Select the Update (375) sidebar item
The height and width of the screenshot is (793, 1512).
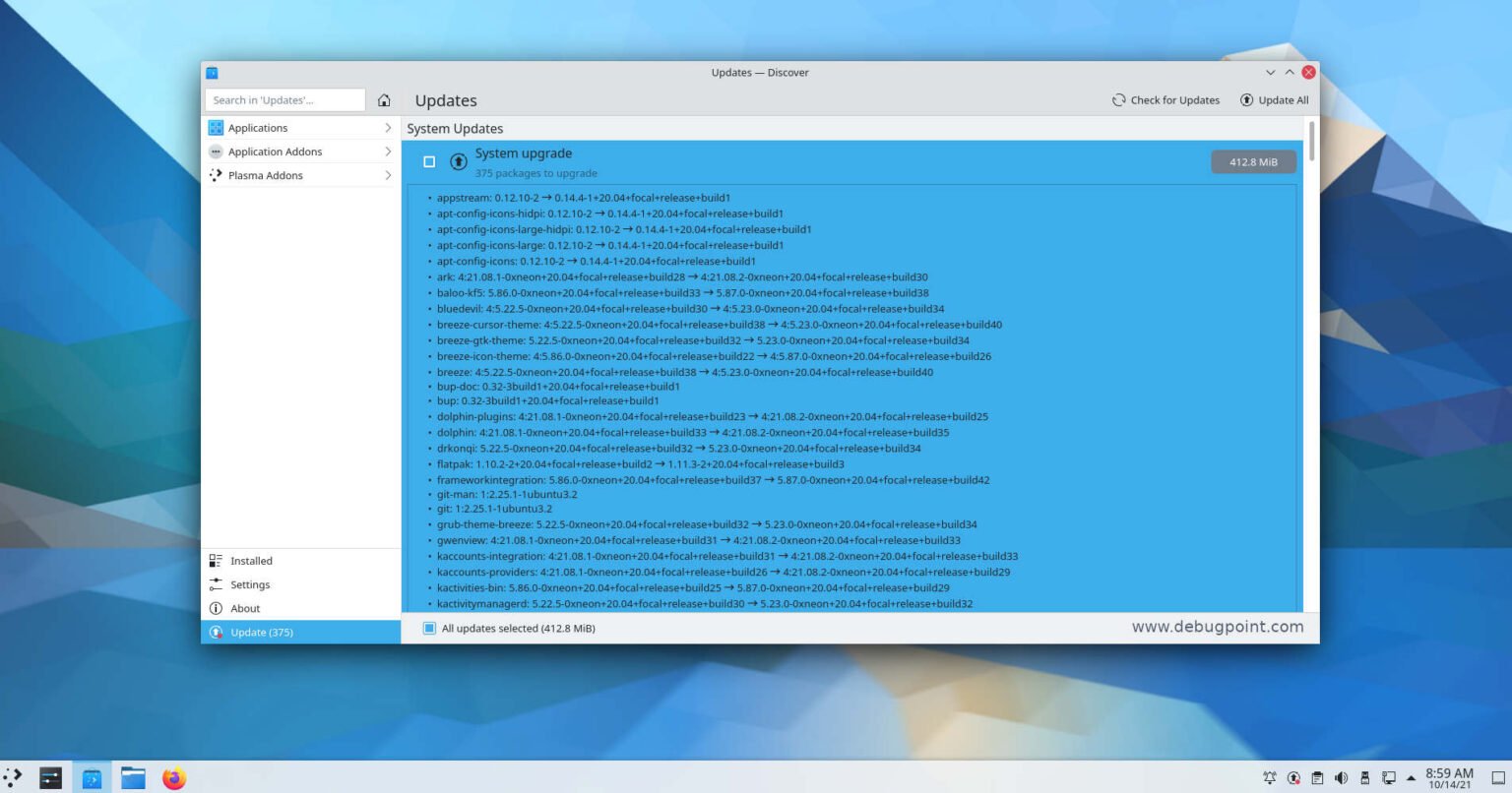tap(301, 632)
